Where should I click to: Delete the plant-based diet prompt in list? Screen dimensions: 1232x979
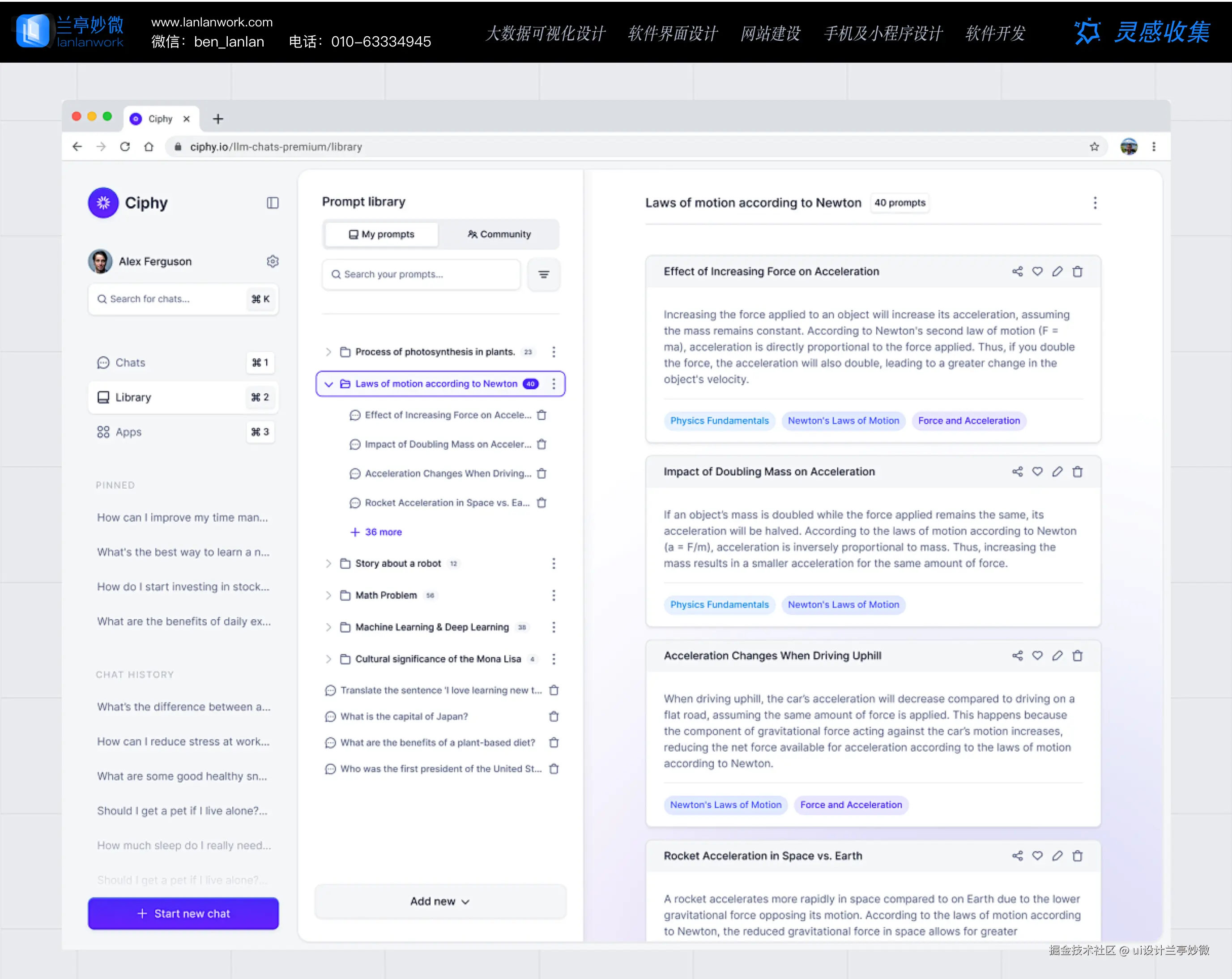point(554,743)
